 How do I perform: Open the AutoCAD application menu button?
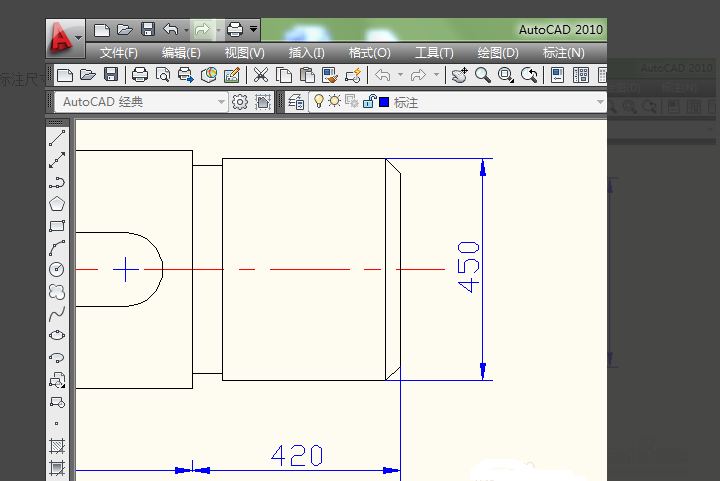65,39
